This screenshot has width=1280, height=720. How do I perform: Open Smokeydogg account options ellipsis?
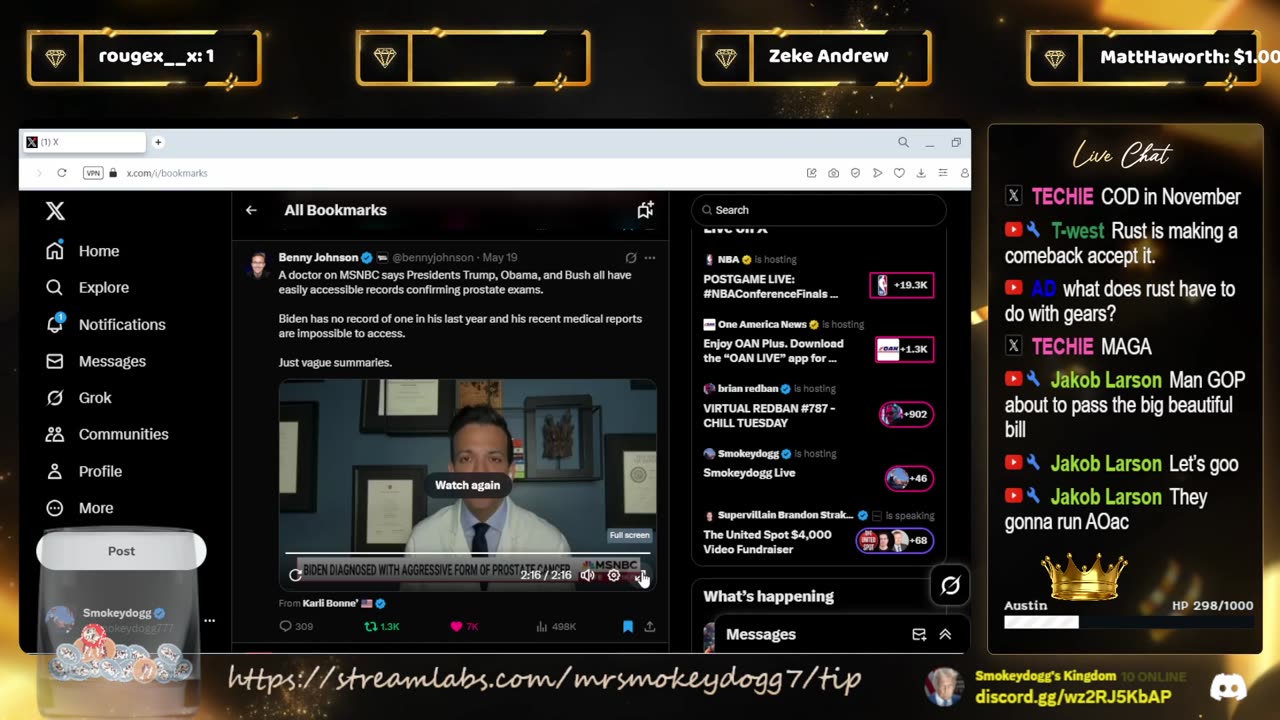209,620
